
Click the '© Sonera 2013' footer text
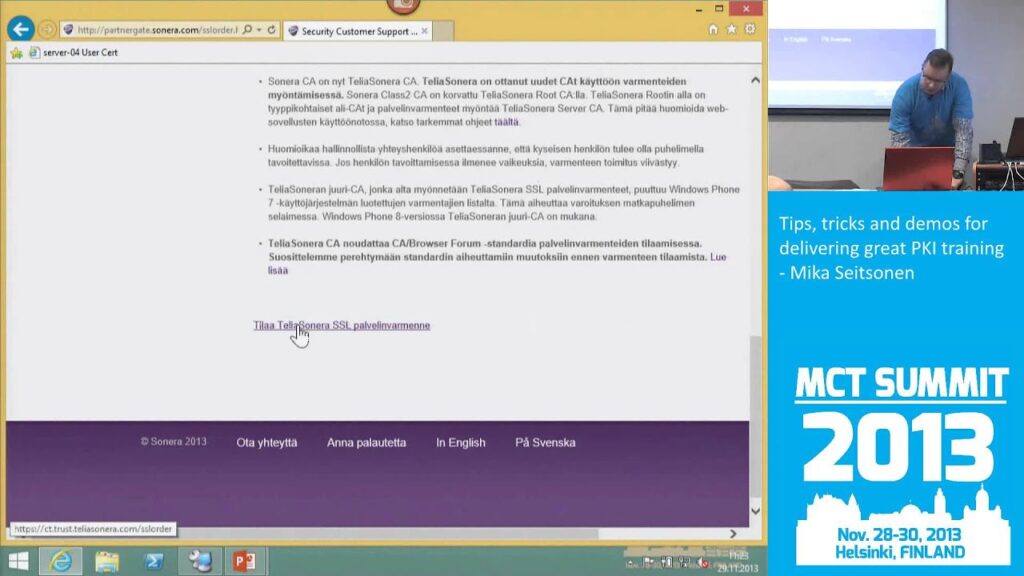174,441
